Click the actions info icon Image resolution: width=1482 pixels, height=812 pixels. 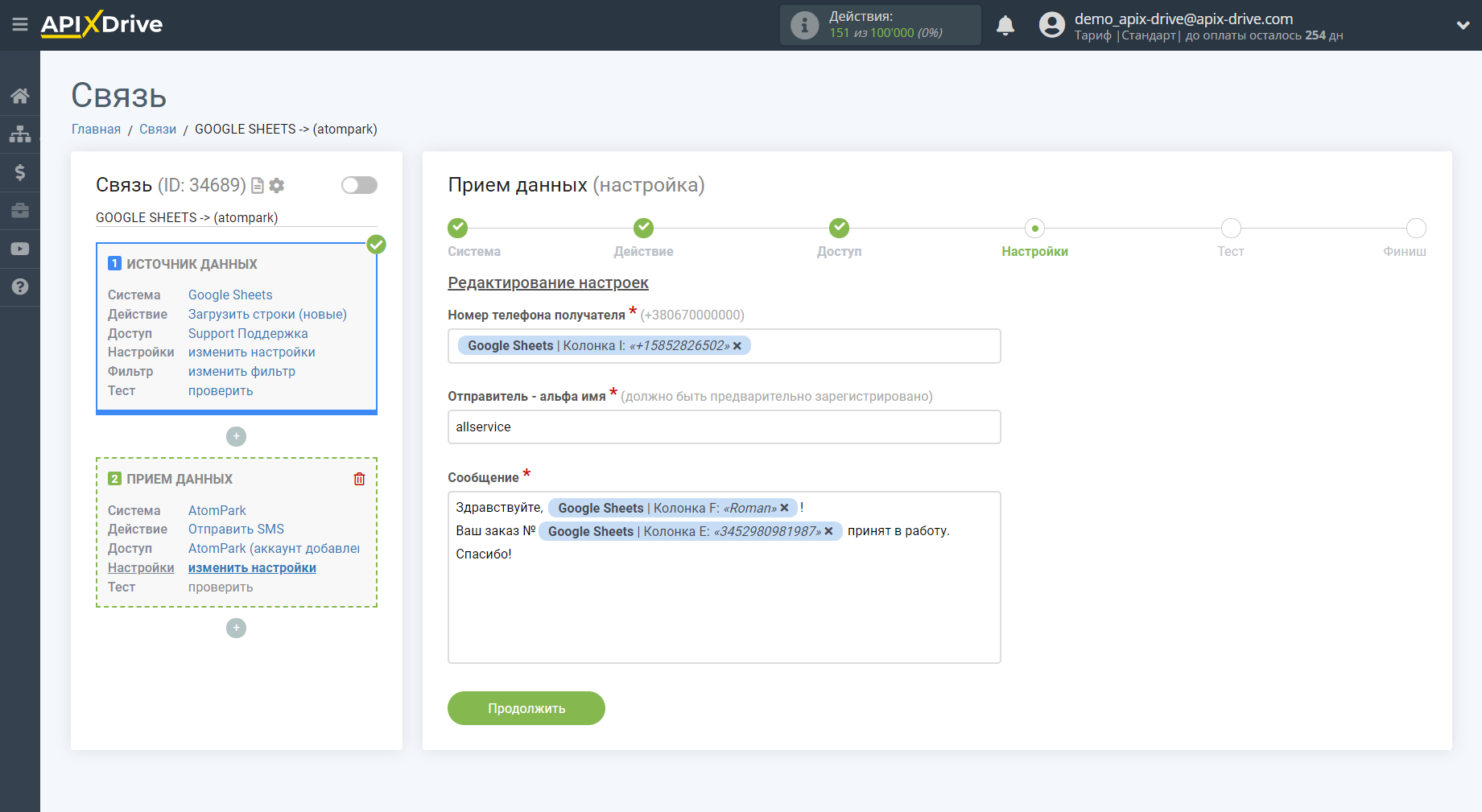tap(804, 25)
